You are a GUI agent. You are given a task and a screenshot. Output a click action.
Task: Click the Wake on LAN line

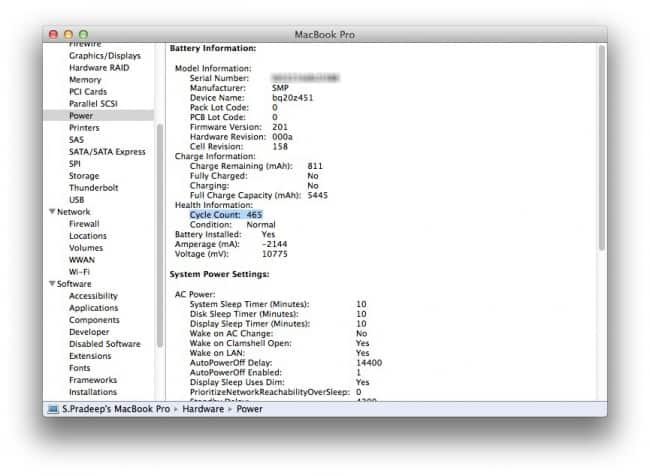pyautogui.click(x=279, y=353)
